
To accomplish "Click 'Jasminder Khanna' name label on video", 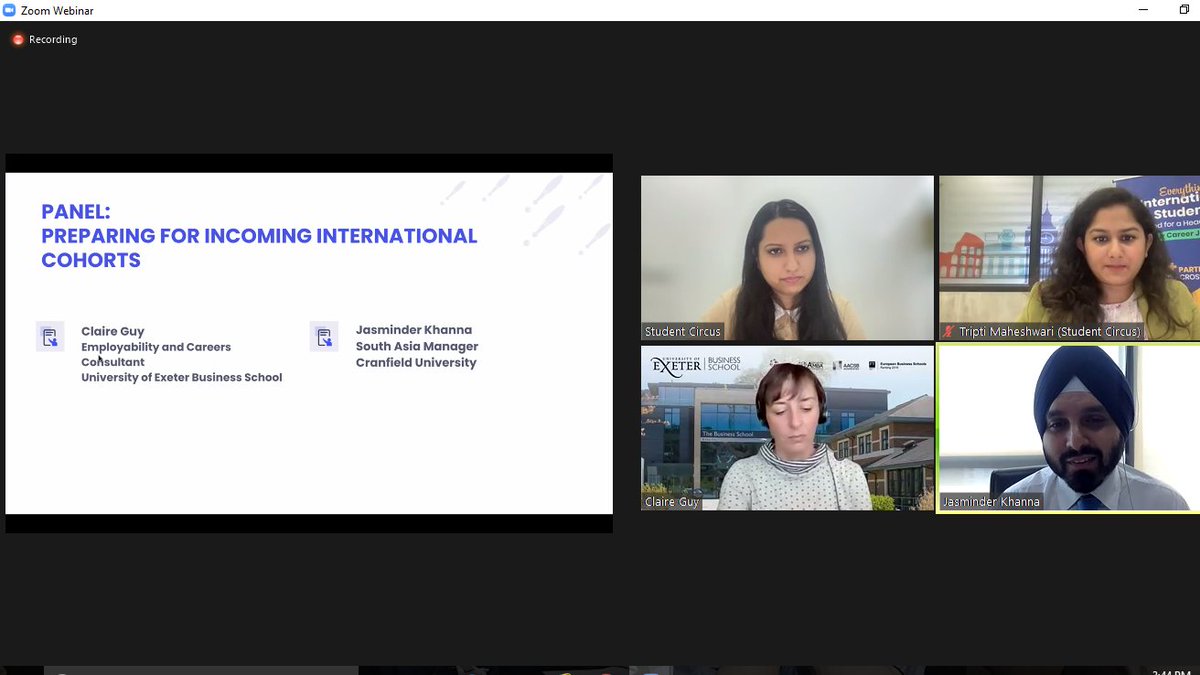I will pos(991,502).
